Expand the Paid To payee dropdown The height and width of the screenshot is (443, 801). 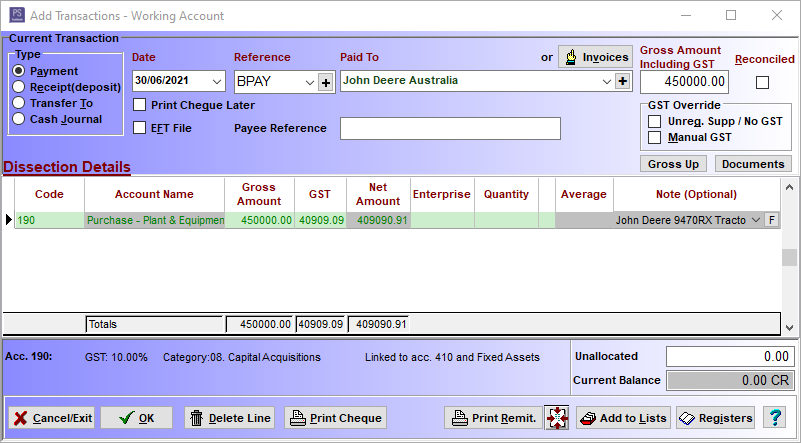pos(607,81)
